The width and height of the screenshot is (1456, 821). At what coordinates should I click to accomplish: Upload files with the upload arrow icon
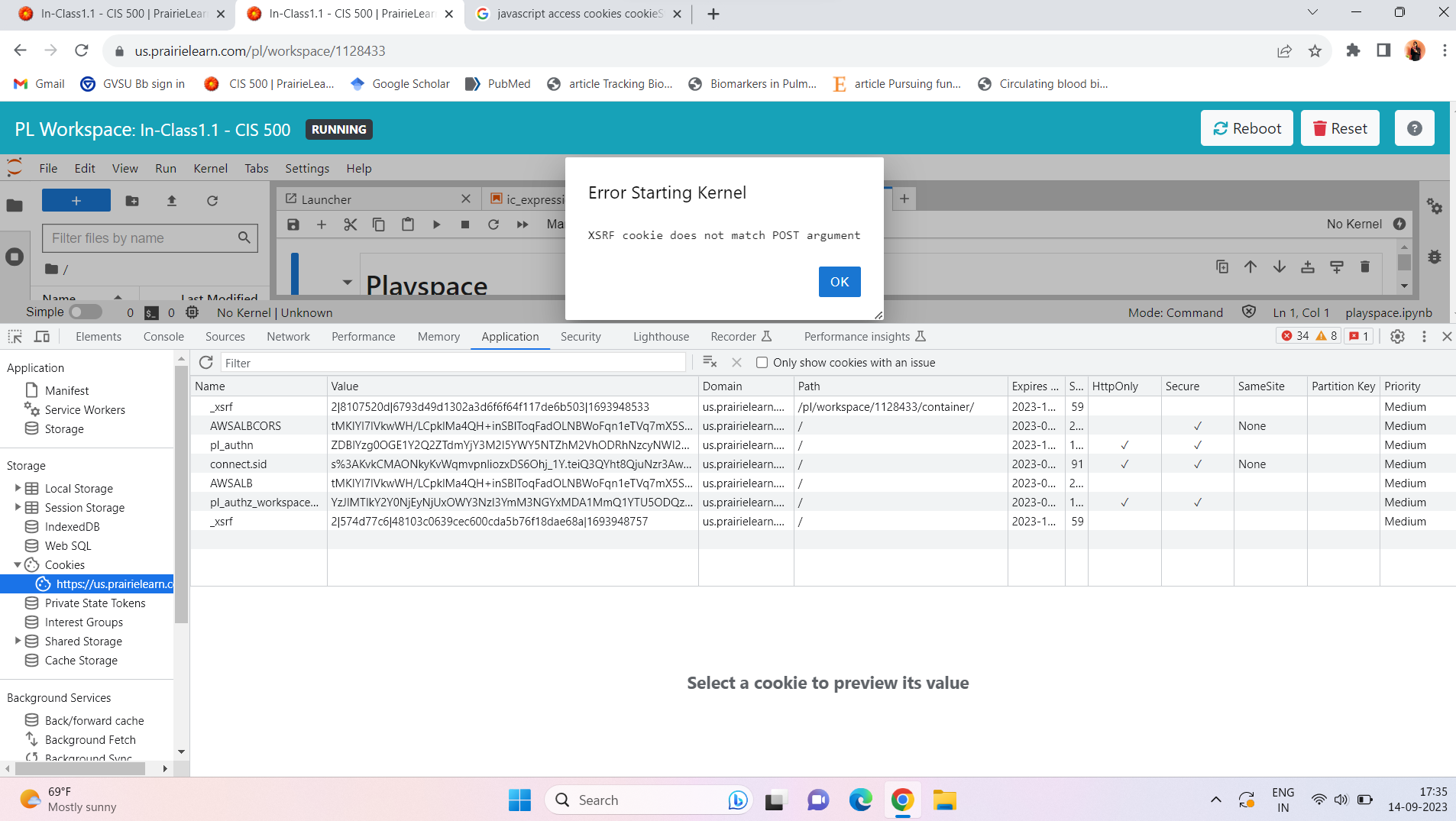point(172,201)
